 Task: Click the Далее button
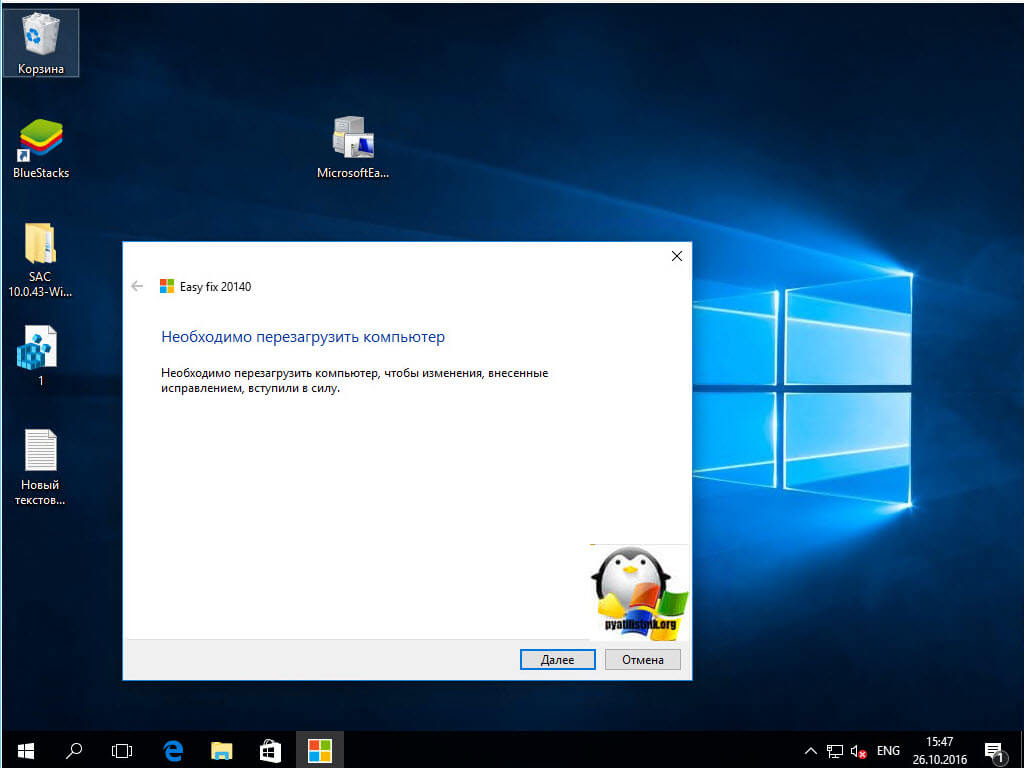(x=557, y=660)
